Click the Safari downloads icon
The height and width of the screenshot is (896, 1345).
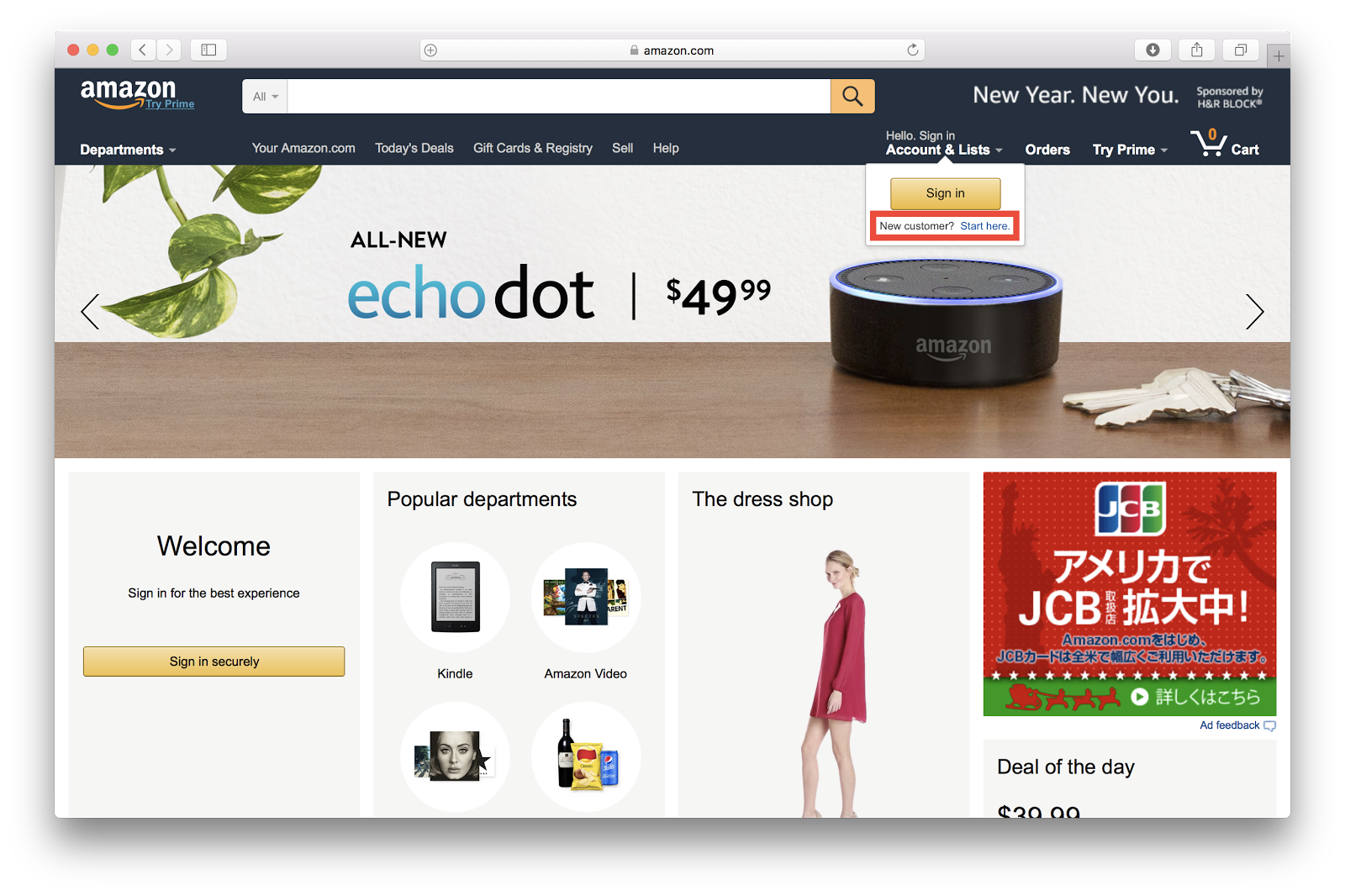coord(1152,50)
